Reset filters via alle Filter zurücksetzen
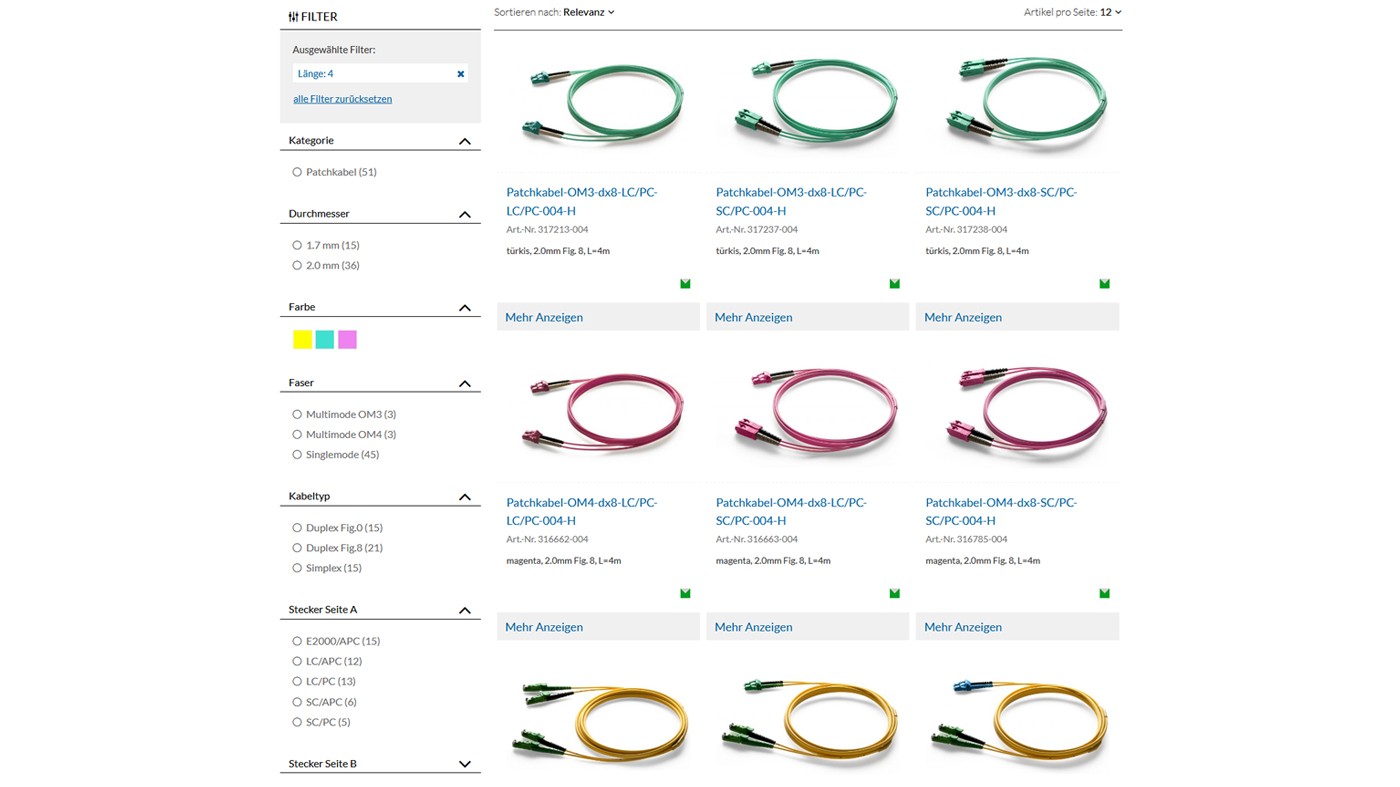The width and height of the screenshot is (1400, 787). click(342, 99)
